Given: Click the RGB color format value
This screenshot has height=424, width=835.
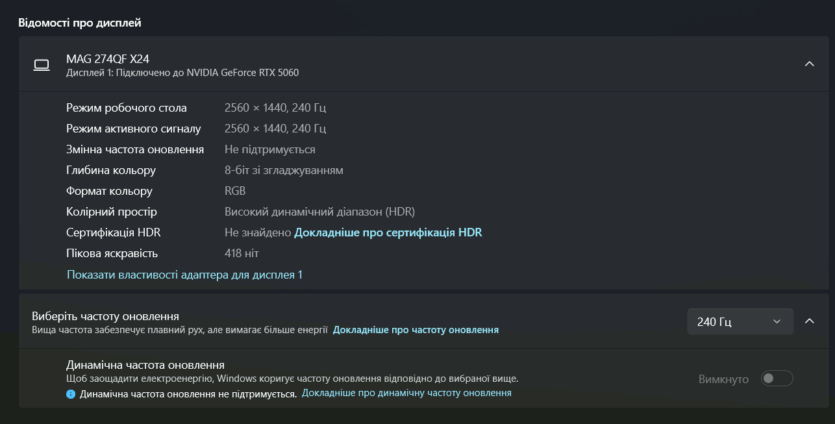Looking at the screenshot, I should [235, 190].
